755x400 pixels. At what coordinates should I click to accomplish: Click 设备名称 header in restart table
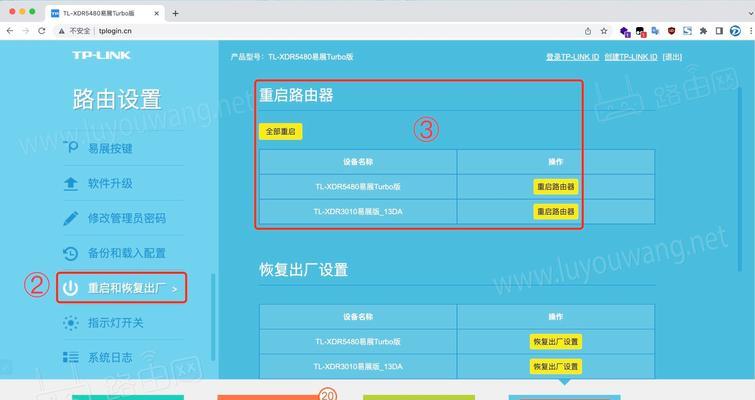(358, 162)
